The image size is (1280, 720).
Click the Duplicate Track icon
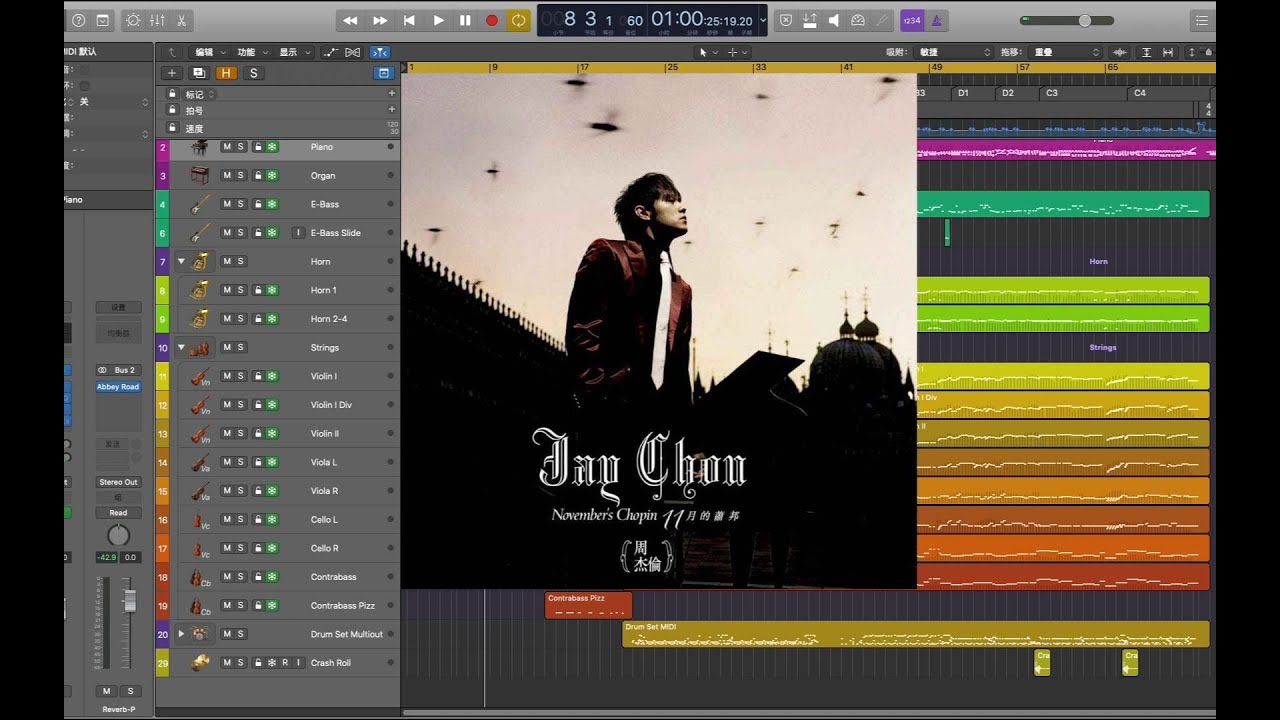198,73
